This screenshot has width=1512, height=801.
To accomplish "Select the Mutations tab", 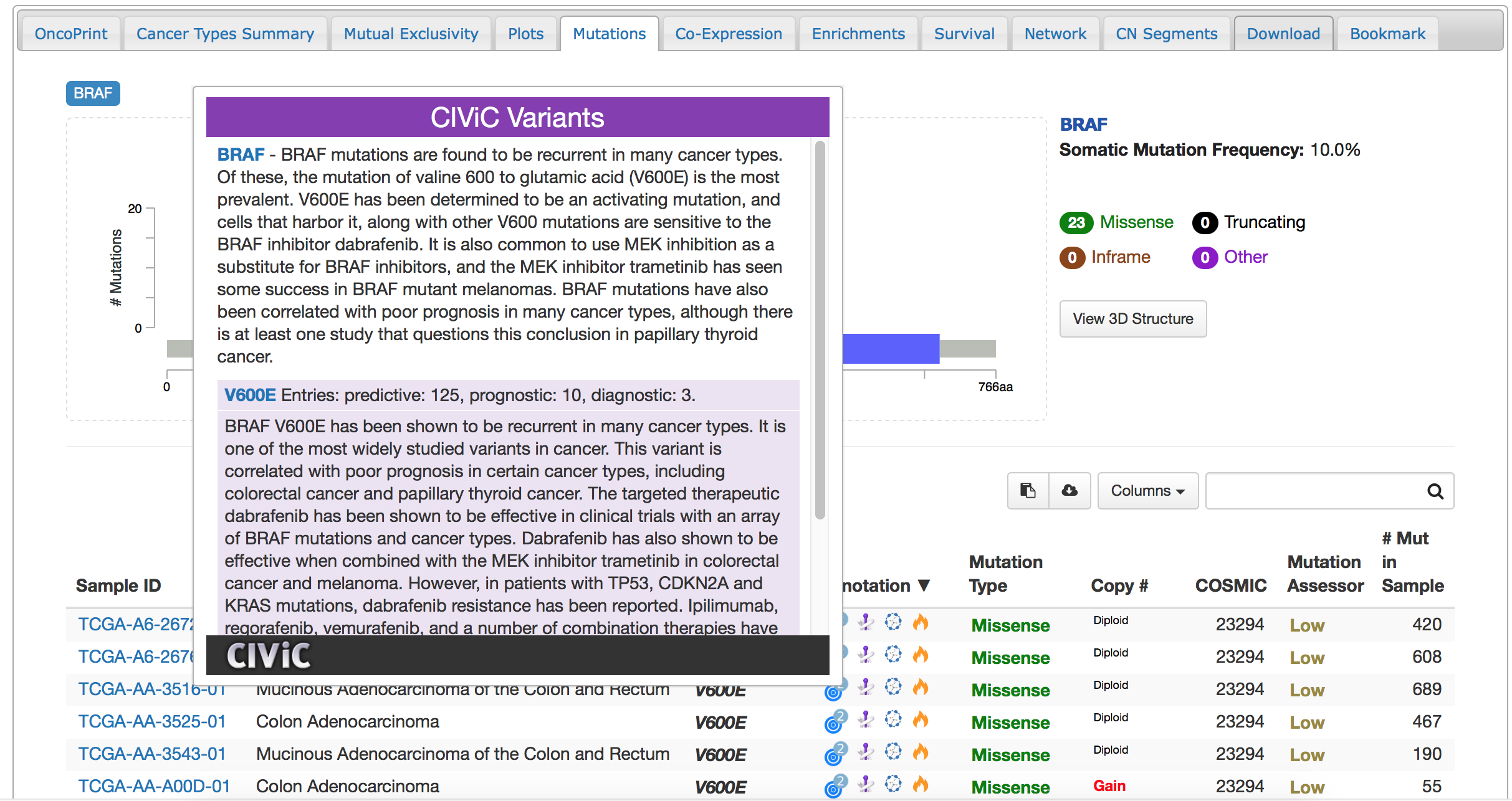I will (609, 34).
